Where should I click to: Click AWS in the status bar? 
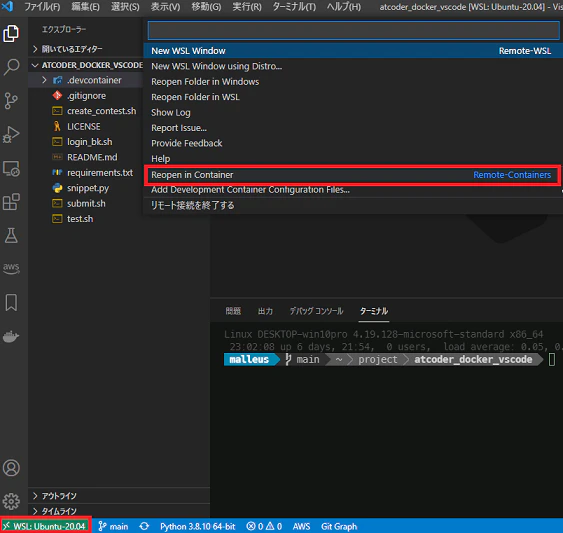point(301,527)
